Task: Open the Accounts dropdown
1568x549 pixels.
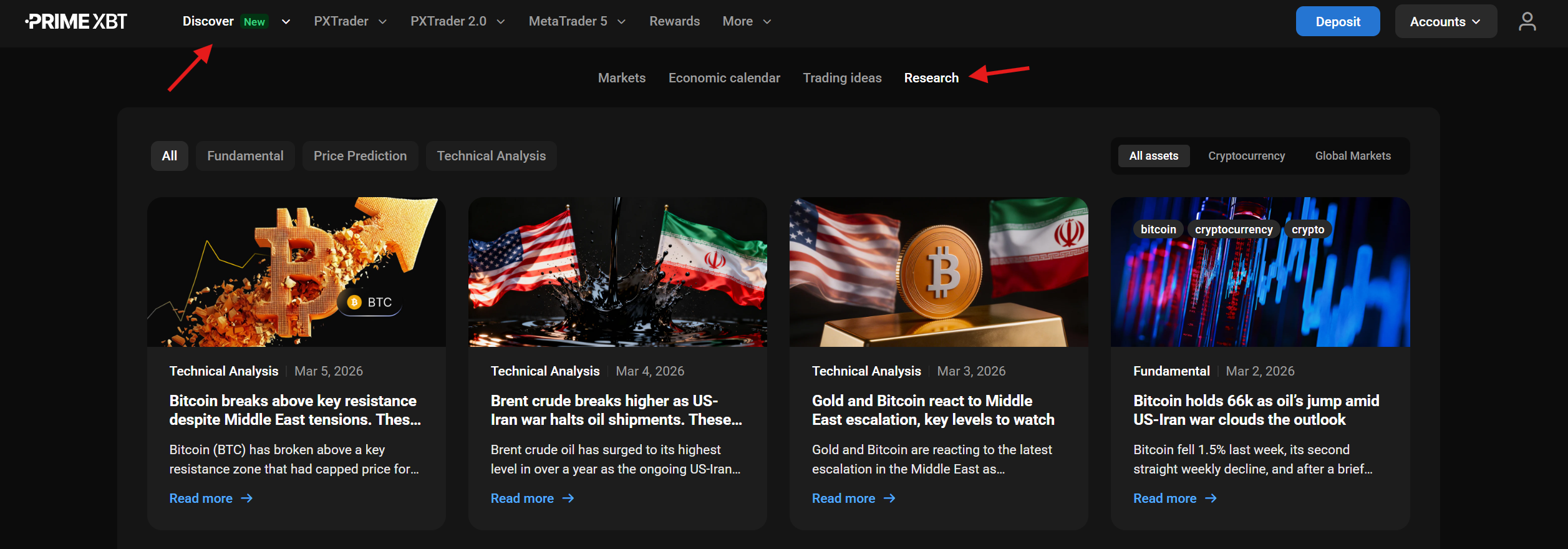Action: point(1445,22)
